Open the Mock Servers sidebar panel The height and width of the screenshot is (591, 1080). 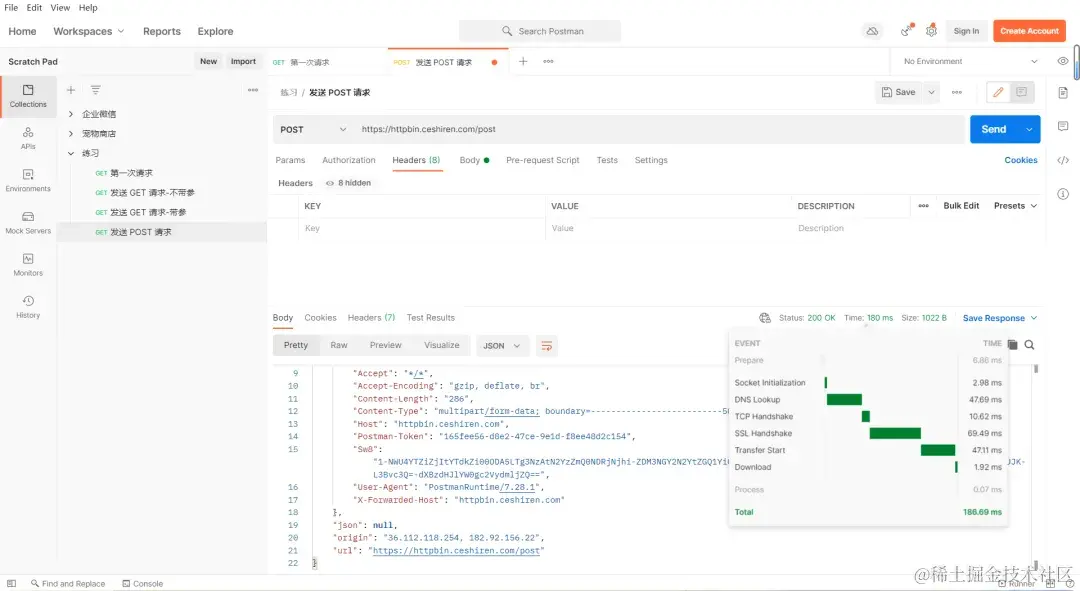(28, 222)
